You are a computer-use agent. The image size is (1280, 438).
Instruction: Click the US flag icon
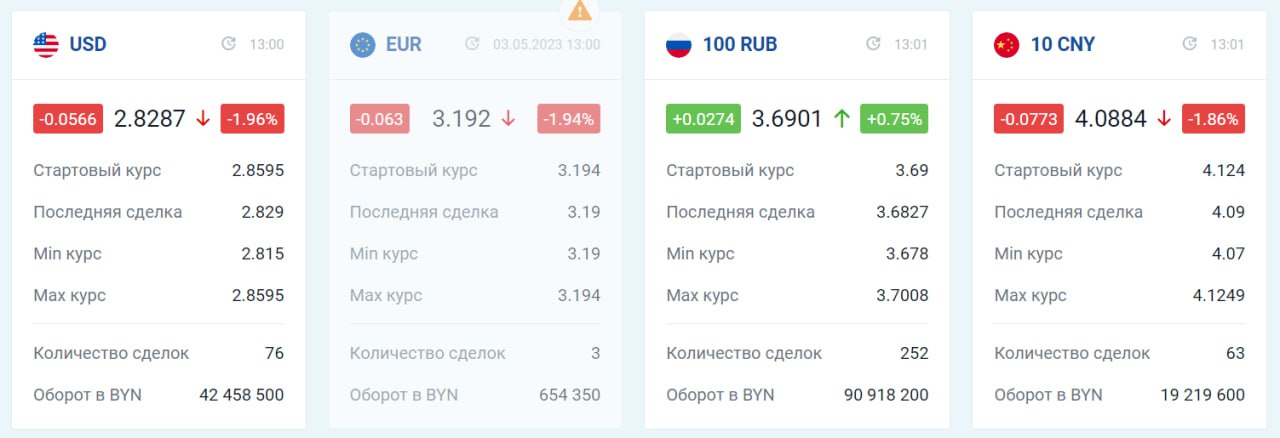(x=46, y=44)
